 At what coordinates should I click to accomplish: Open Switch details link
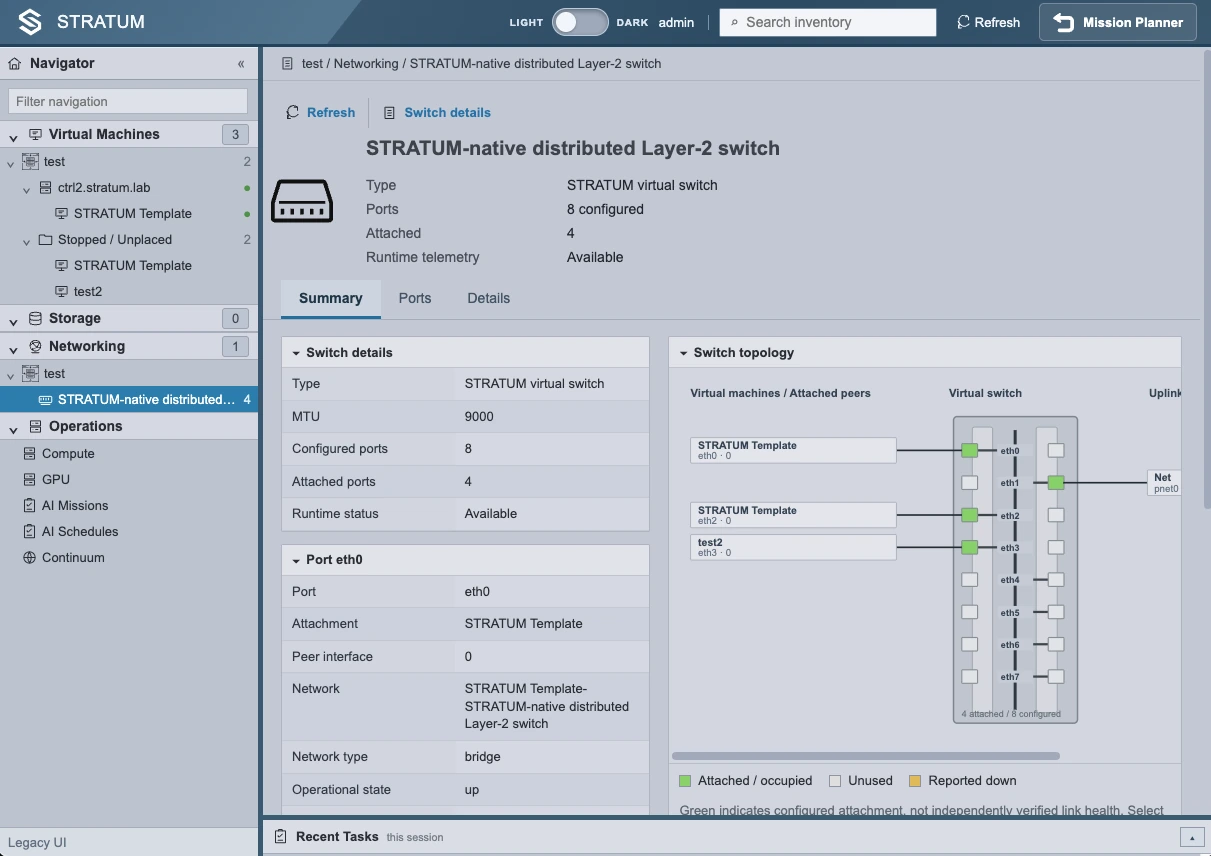click(x=438, y=112)
